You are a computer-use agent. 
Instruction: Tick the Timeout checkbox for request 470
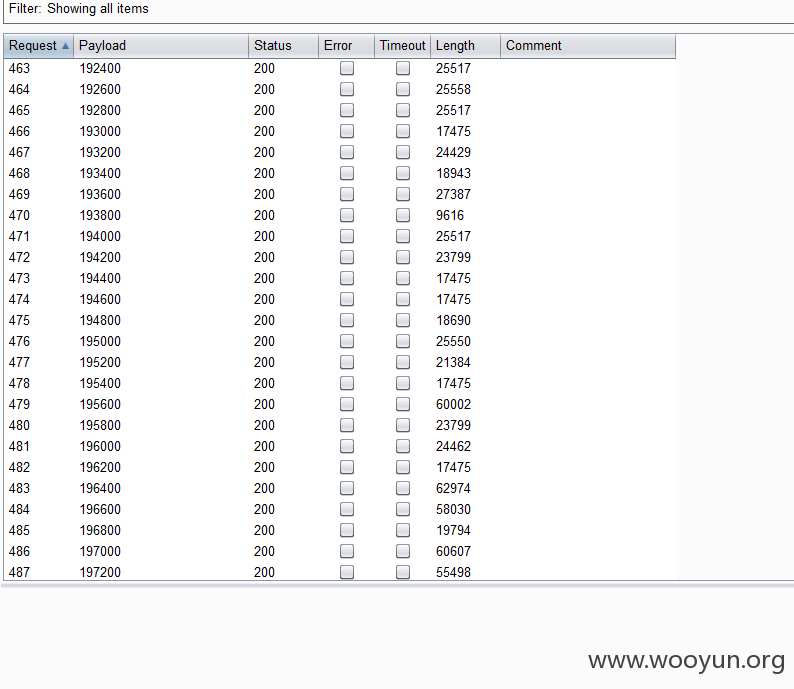(403, 215)
